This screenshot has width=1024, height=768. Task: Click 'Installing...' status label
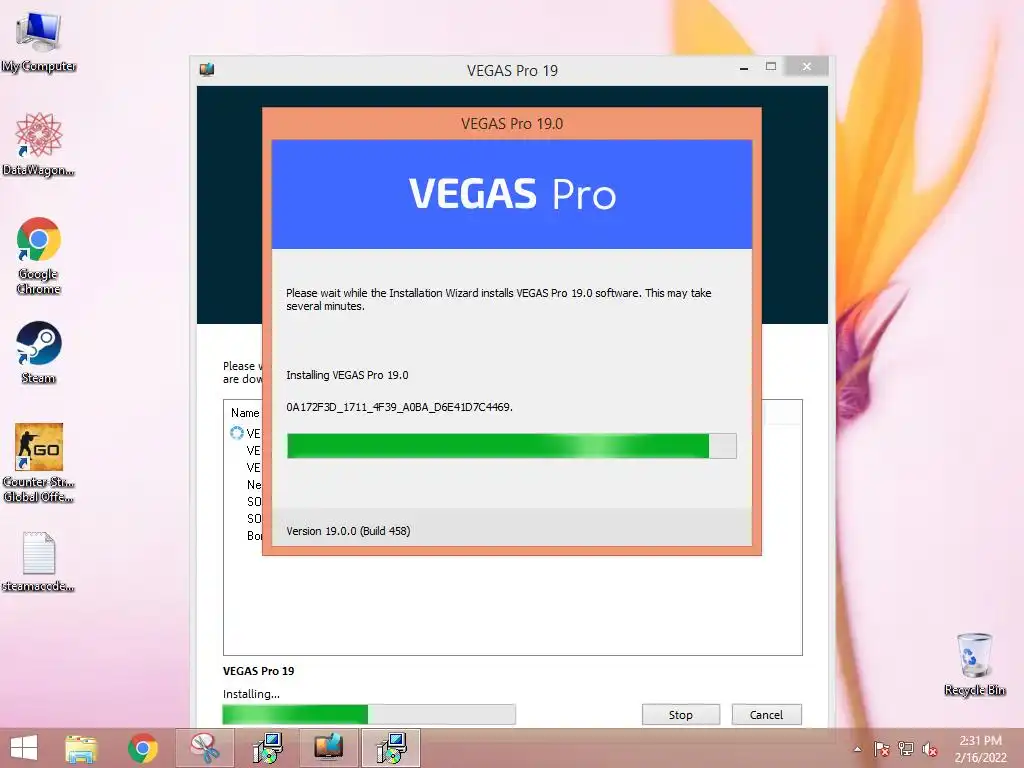(251, 694)
